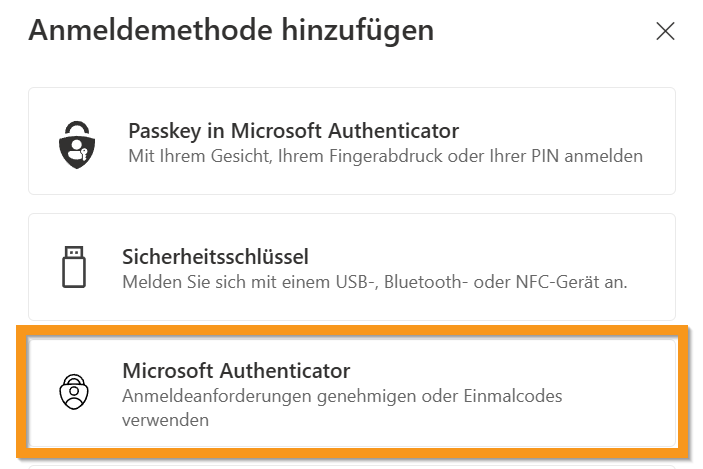Click the partially visible card at bottom

tap(351, 466)
